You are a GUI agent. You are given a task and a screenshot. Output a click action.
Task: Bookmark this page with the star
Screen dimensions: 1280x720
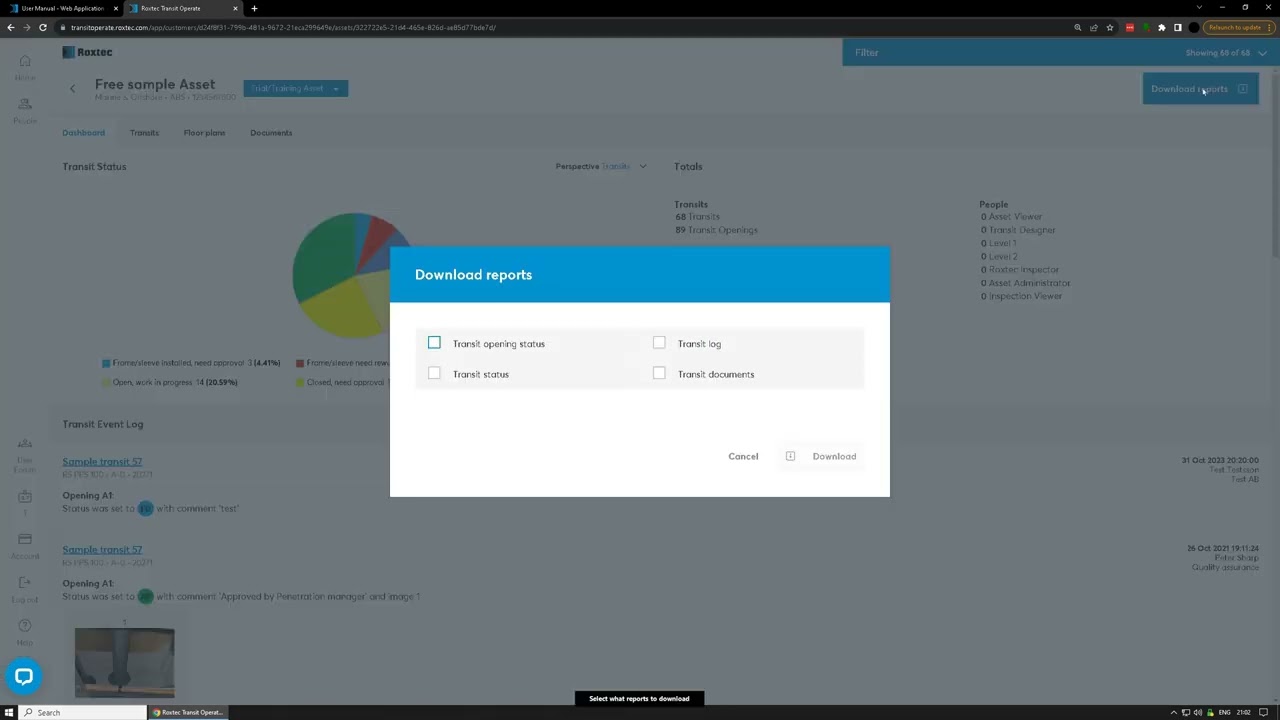coord(1110,27)
